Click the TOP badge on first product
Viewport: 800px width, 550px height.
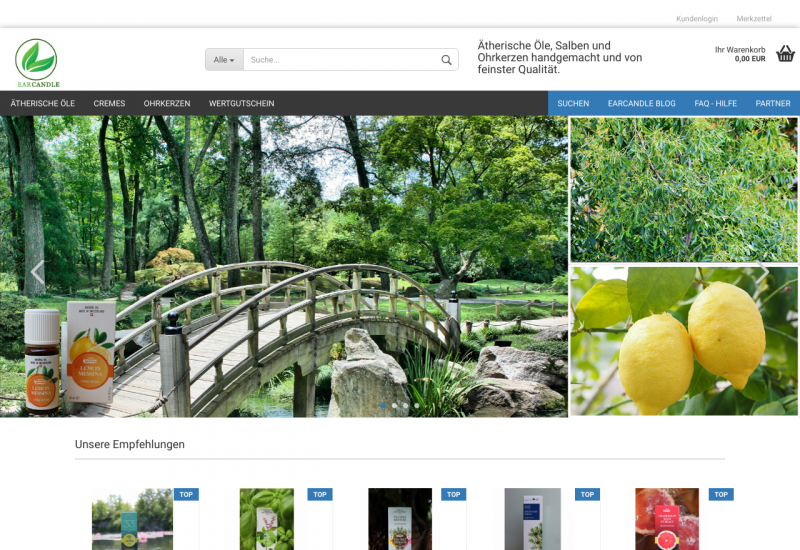click(186, 494)
